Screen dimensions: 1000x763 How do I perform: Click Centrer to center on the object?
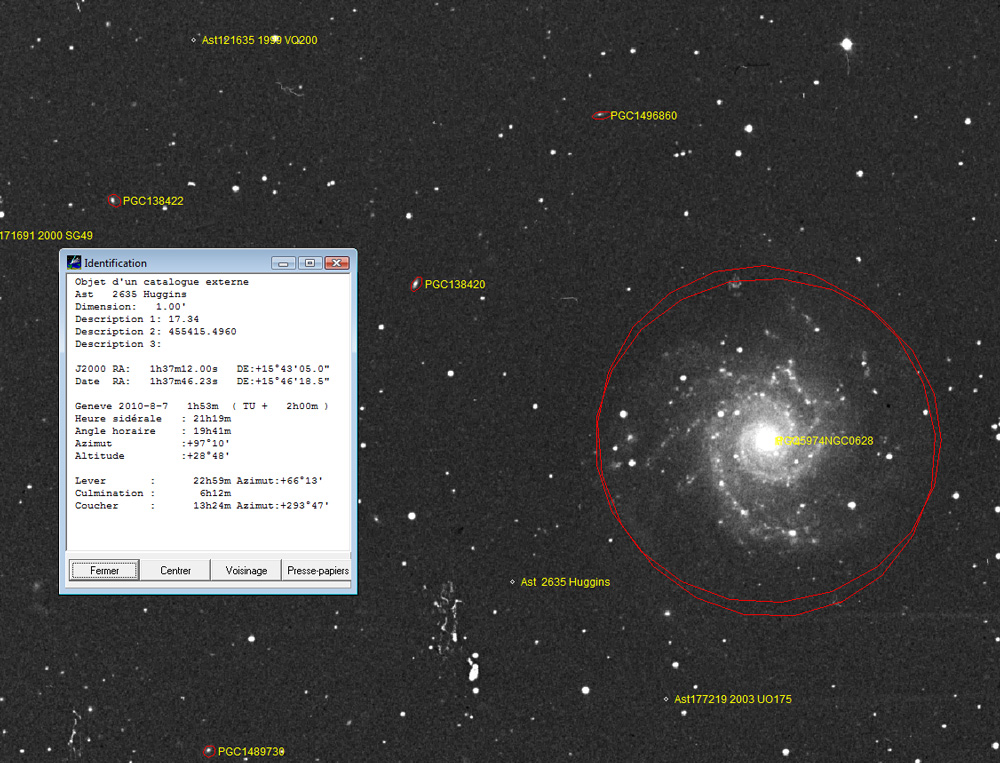pyautogui.click(x=174, y=570)
